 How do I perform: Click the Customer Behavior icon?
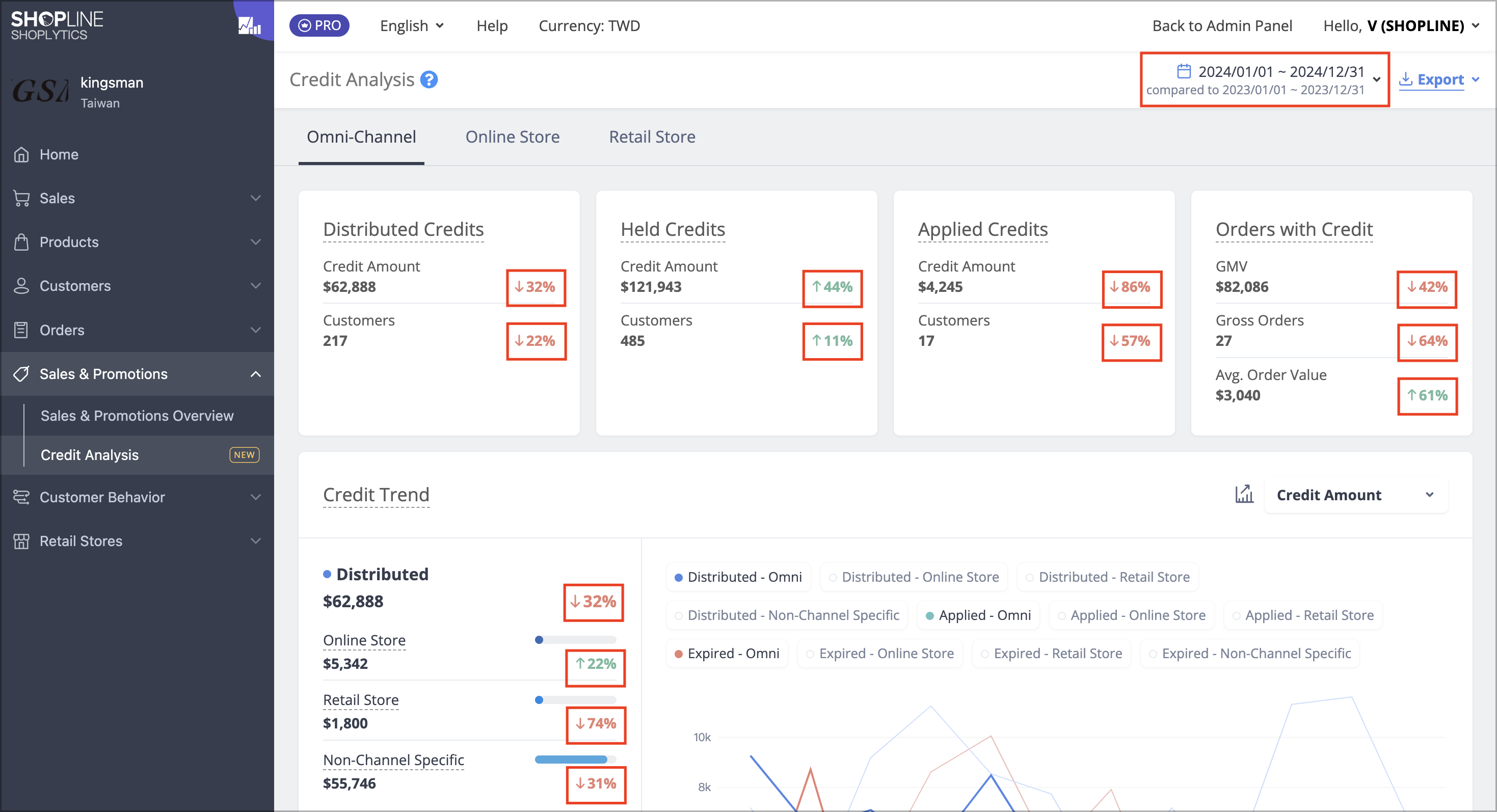(x=21, y=497)
